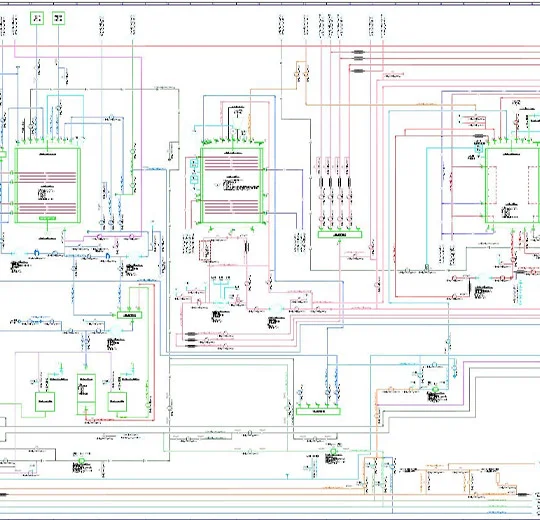The image size is (540, 520).
Task: Select the tall middle green tank among three
Action: point(86,394)
